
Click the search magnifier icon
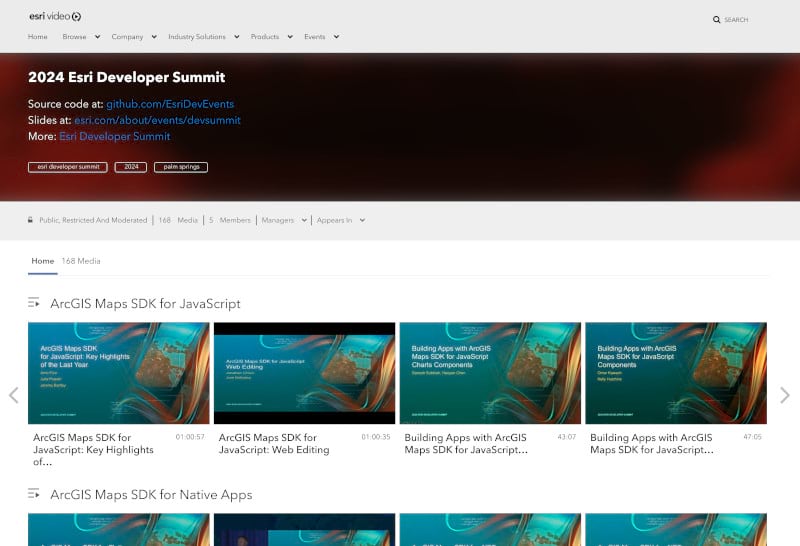(x=716, y=19)
